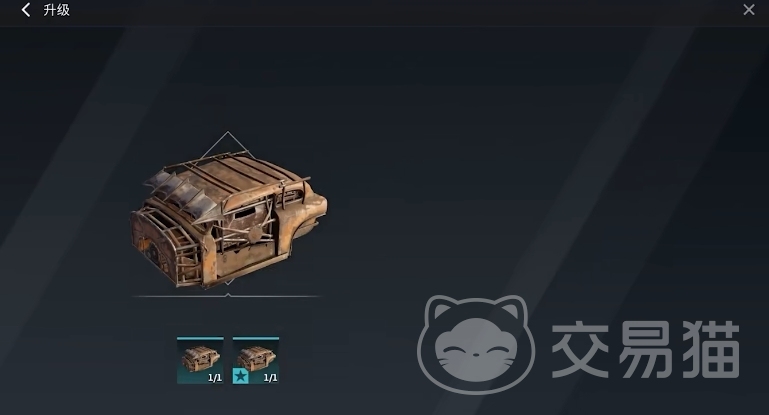Choose the starred cabin material thumbnail
The width and height of the screenshot is (769, 415).
256,360
